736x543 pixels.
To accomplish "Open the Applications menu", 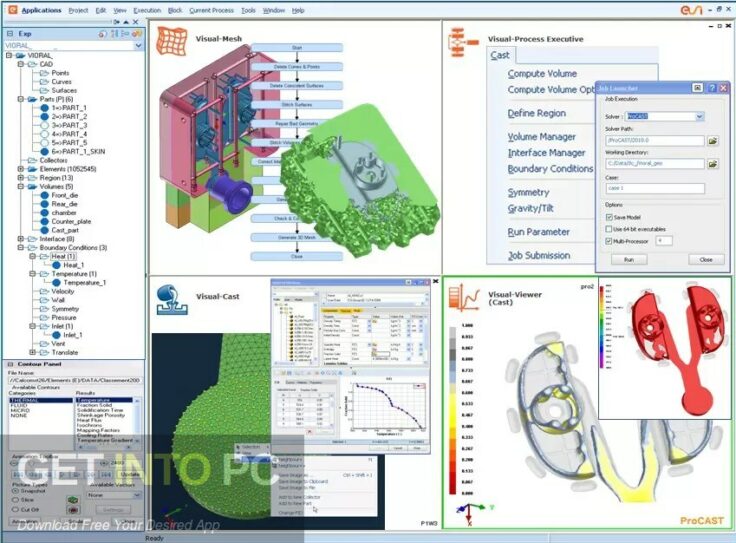I will point(41,10).
